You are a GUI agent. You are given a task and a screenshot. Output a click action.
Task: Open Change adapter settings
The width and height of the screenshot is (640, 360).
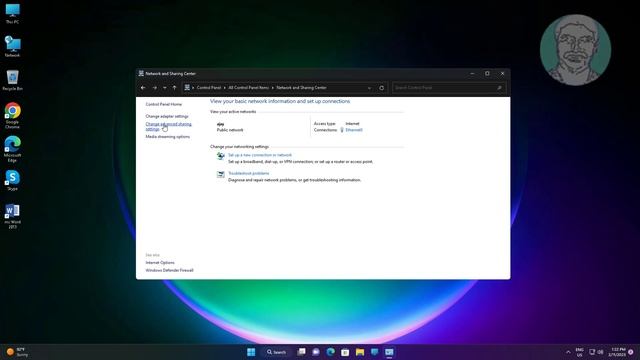click(x=167, y=116)
